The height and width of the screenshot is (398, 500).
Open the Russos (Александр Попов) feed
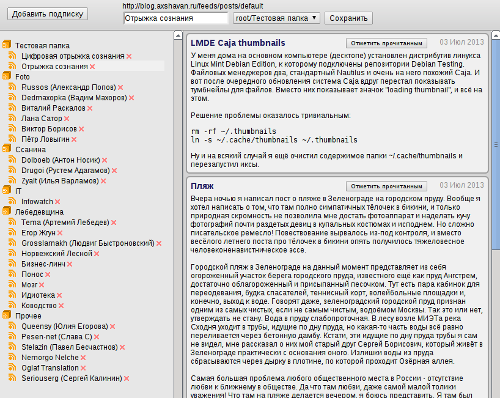click(69, 87)
